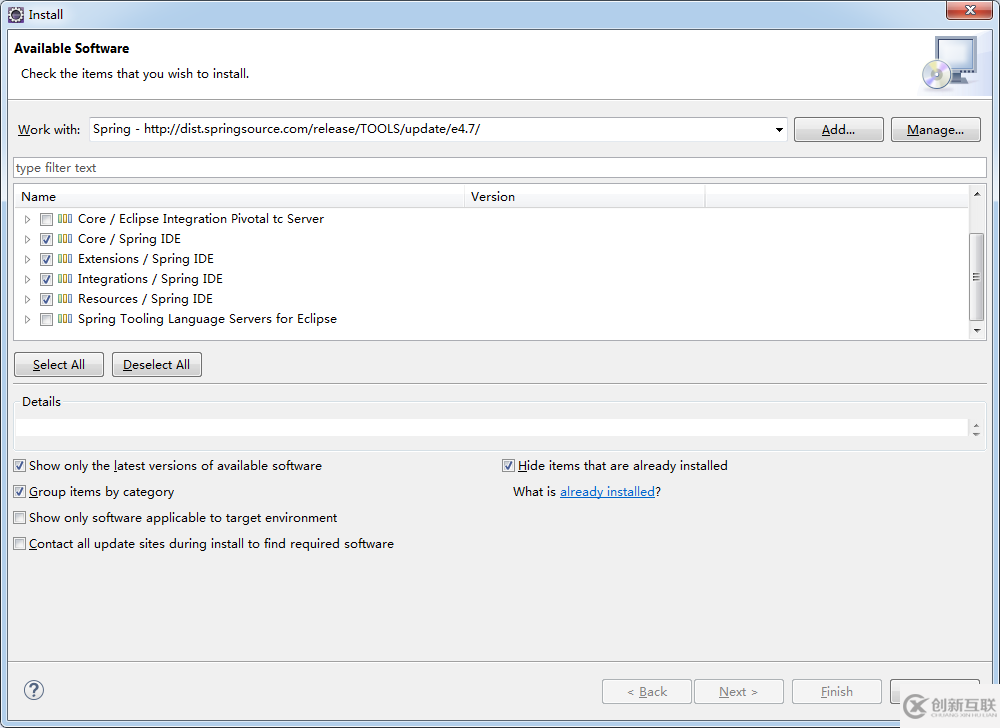Image resolution: width=1000 pixels, height=728 pixels.
Task: Click inside the Details text area
Action: (491, 428)
